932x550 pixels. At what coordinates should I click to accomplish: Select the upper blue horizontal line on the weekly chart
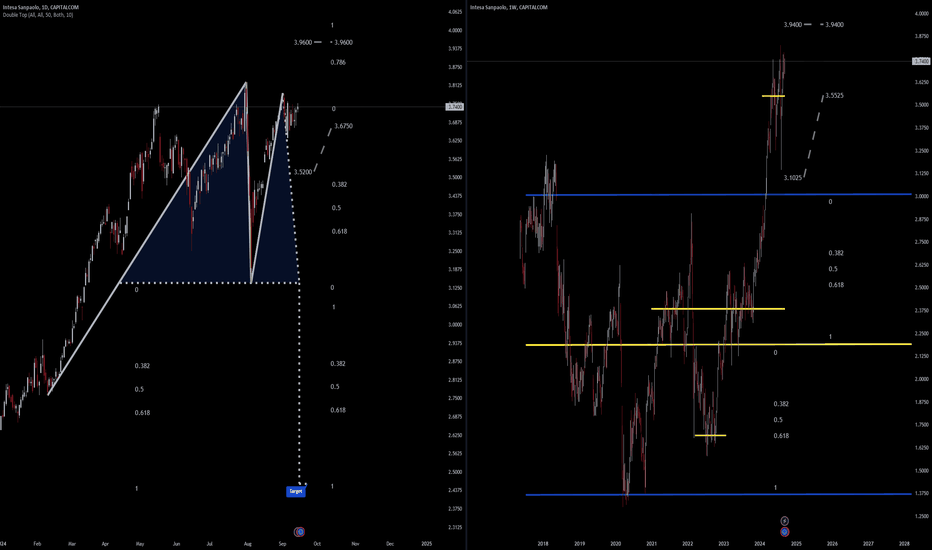(719, 194)
